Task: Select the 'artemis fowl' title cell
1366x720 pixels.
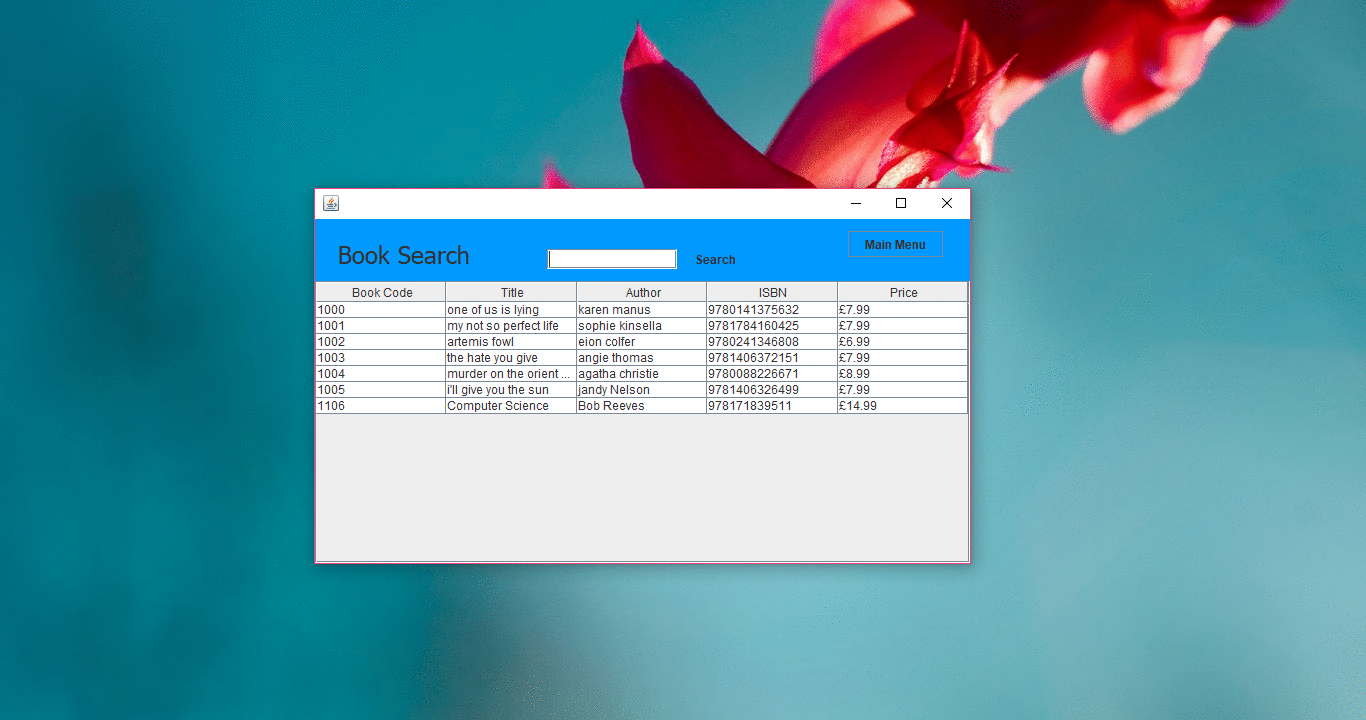Action: pyautogui.click(x=511, y=342)
